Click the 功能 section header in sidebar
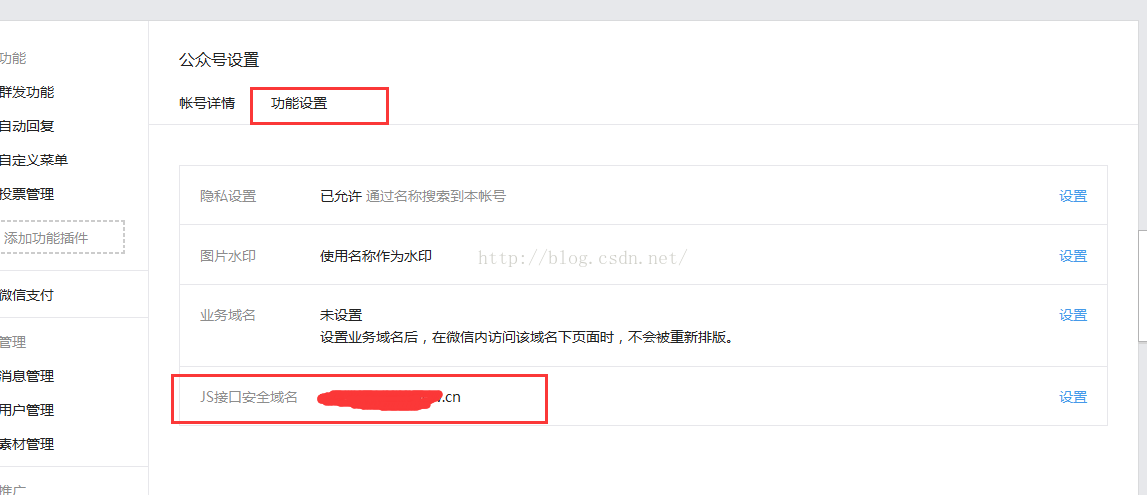This screenshot has width=1147, height=495. click(13, 58)
